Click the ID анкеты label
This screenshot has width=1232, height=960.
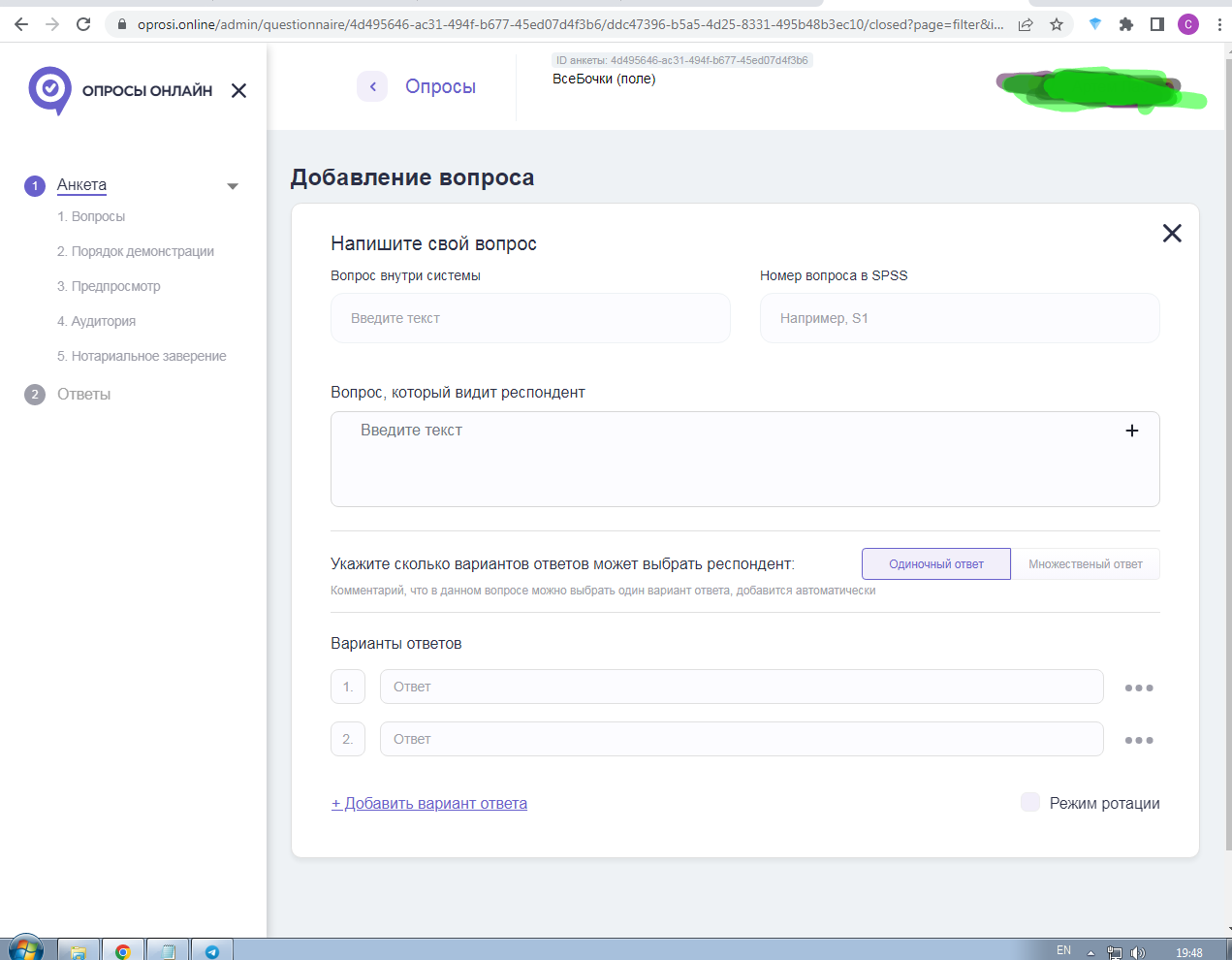point(681,60)
